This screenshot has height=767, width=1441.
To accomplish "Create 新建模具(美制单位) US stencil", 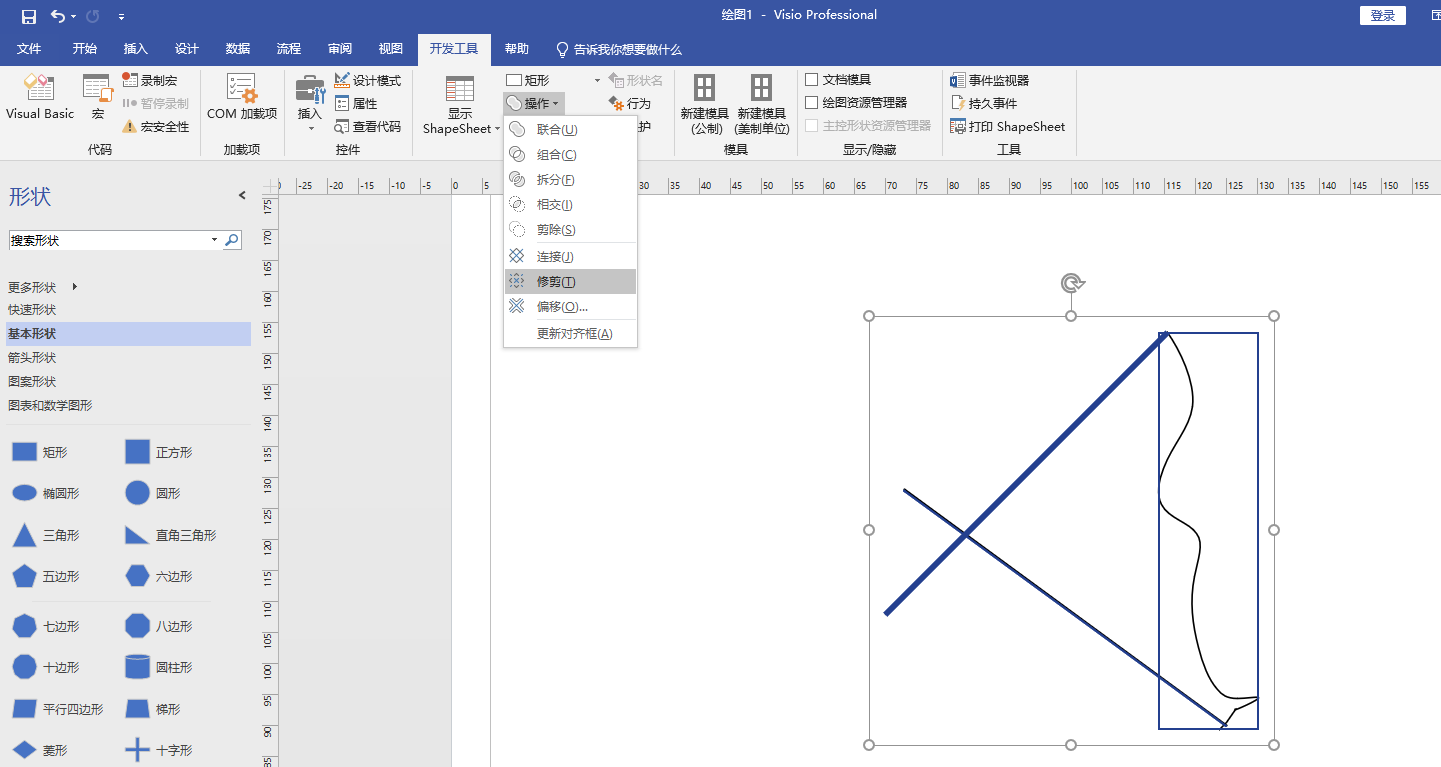I will pyautogui.click(x=762, y=105).
